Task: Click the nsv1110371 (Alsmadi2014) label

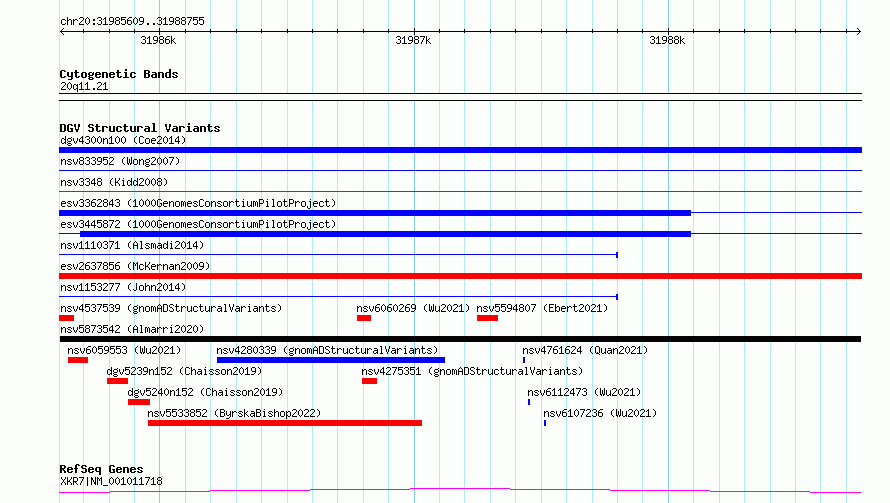Action: pyautogui.click(x=132, y=245)
